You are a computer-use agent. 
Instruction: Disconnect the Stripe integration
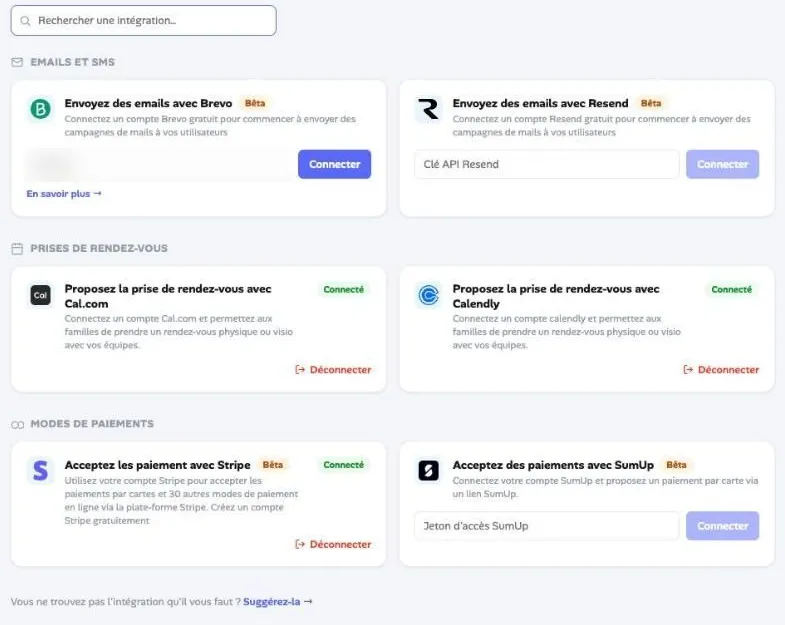click(x=333, y=544)
